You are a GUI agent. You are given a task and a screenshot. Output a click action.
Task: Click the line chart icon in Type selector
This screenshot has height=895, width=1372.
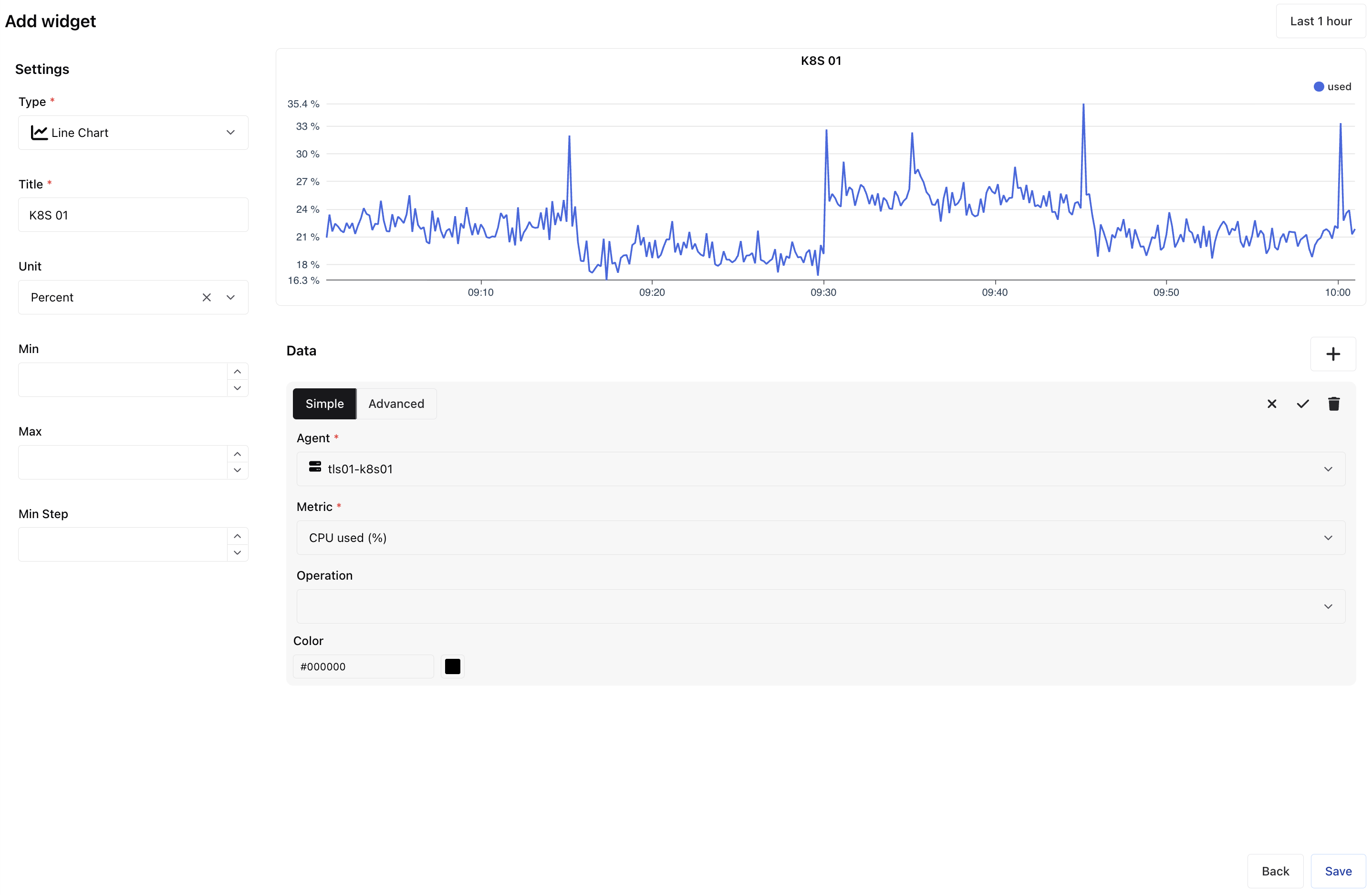tap(39, 133)
